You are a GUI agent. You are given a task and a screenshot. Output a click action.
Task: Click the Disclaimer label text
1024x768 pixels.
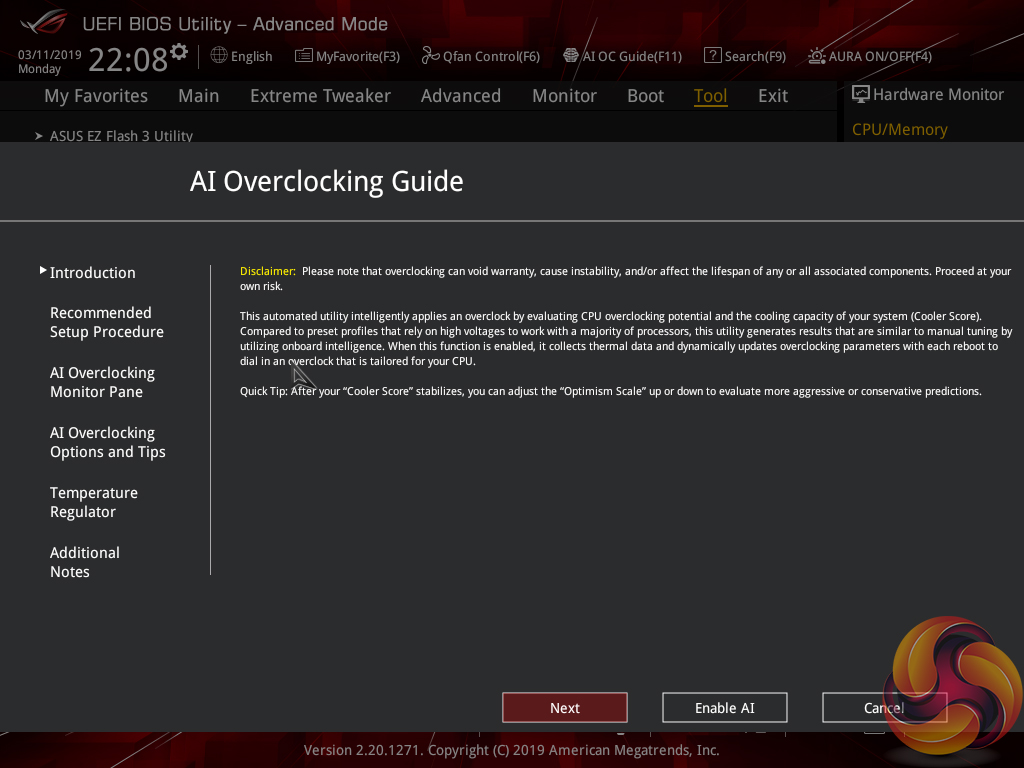coord(268,271)
